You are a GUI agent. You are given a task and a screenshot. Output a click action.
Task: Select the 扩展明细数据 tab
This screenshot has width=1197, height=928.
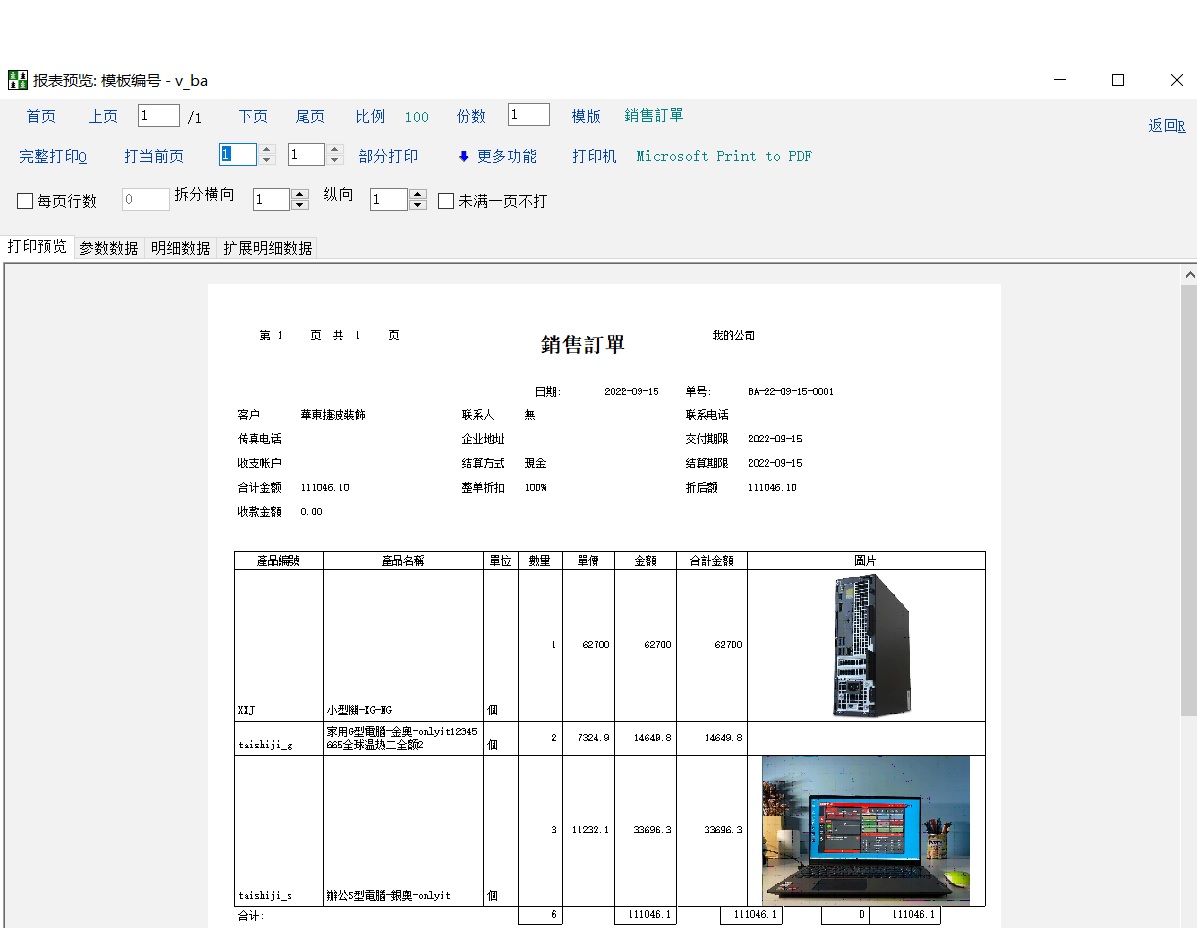(267, 248)
